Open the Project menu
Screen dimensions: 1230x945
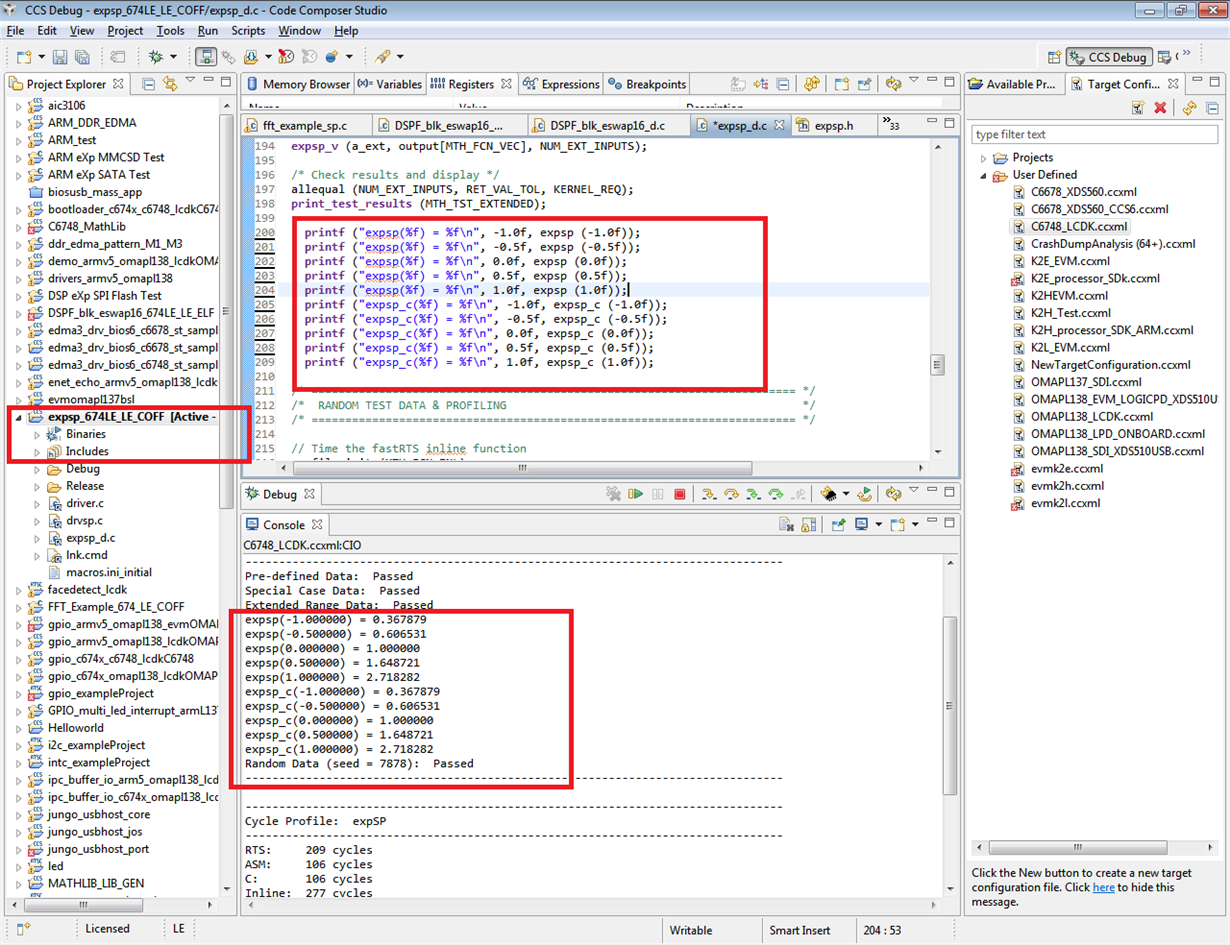[125, 31]
